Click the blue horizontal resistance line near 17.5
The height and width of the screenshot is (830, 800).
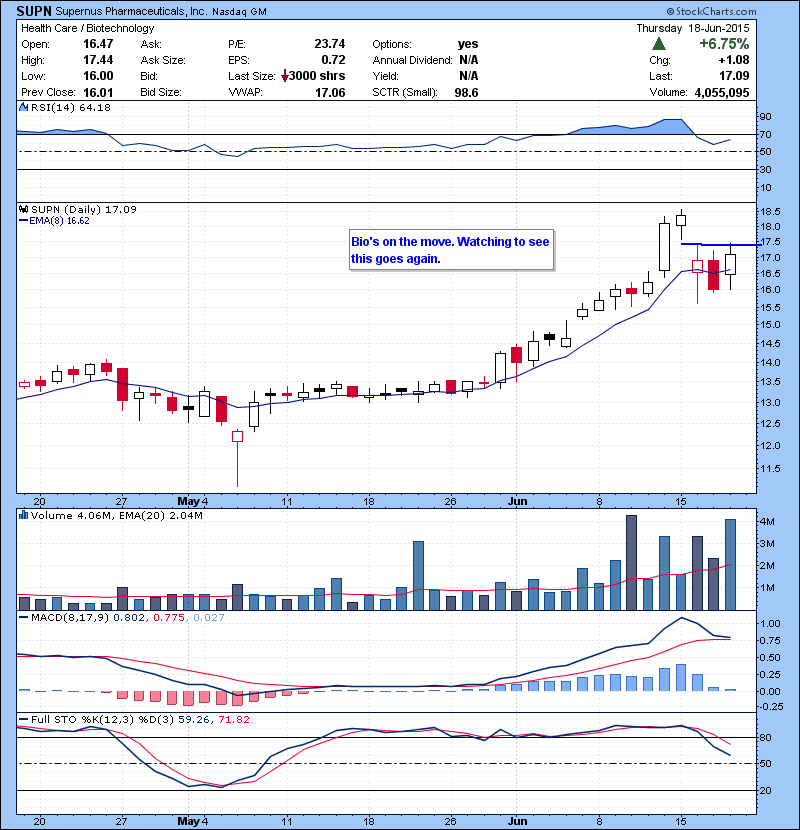(721, 244)
